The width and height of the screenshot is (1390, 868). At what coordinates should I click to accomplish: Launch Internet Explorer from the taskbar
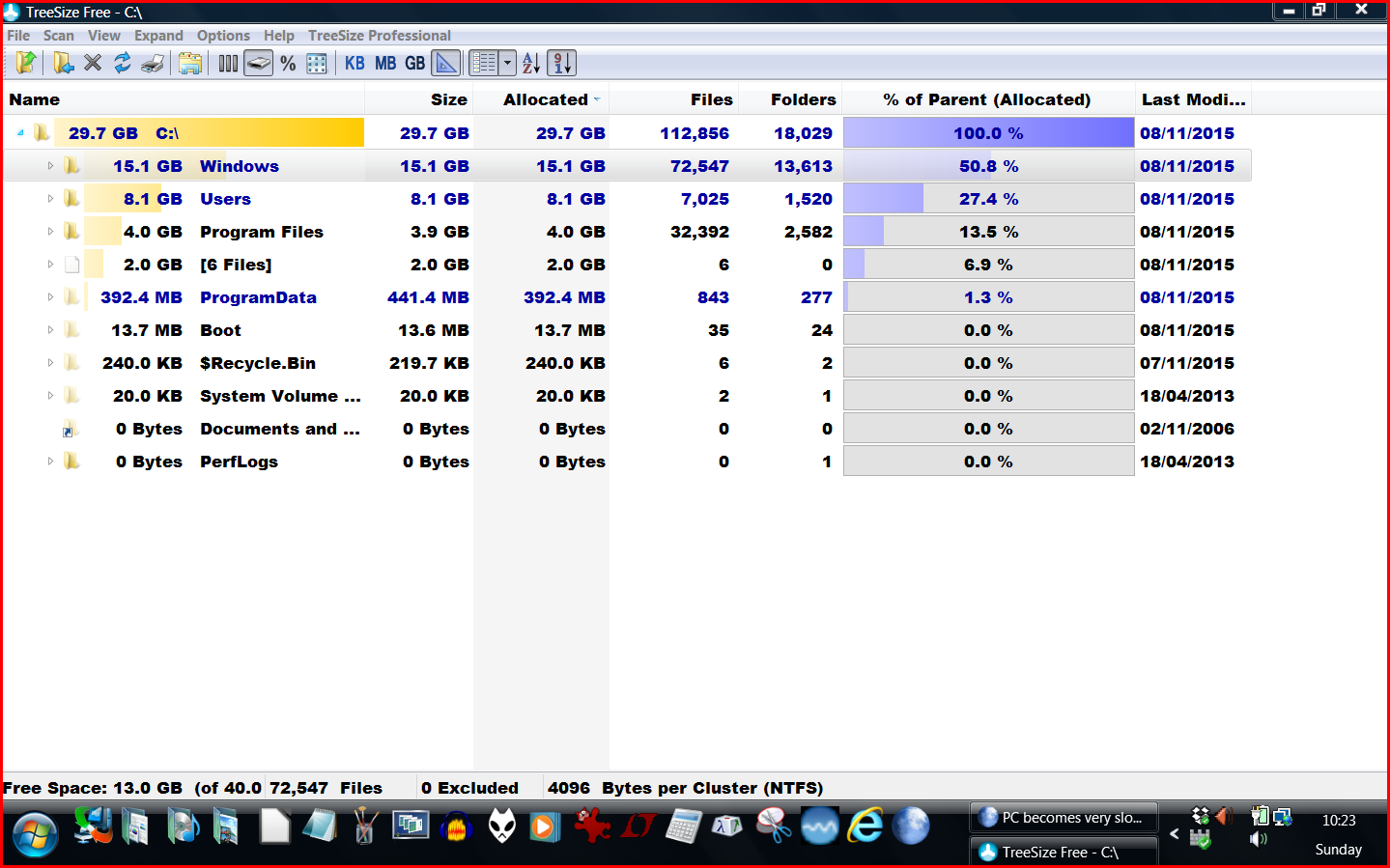point(865,826)
